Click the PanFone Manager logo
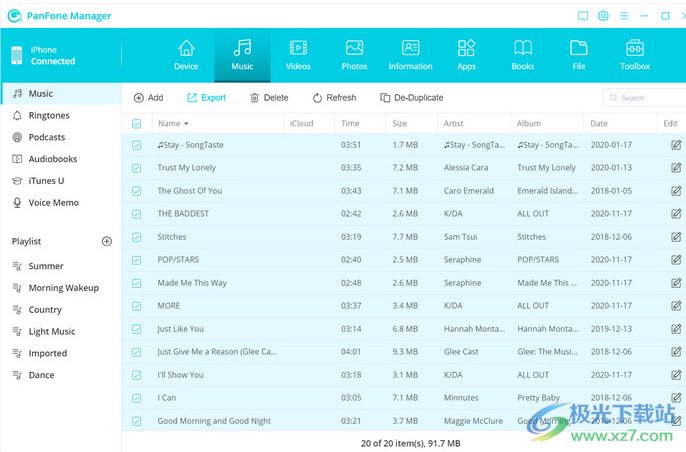 pos(14,16)
